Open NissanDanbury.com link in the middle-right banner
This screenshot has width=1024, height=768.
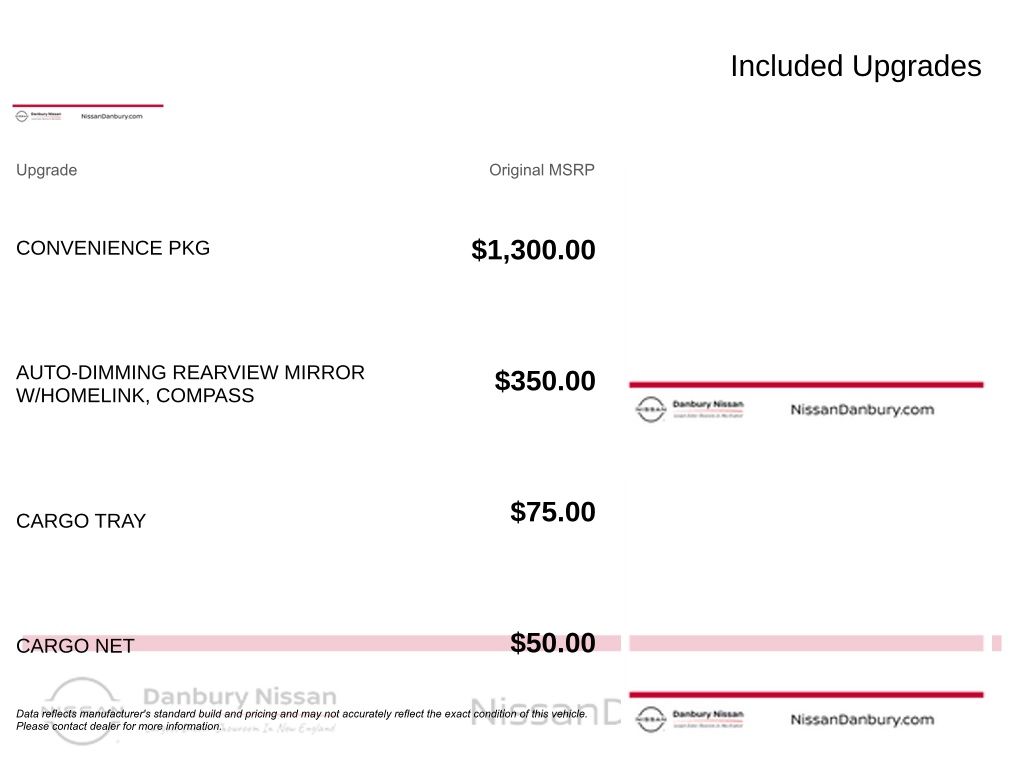click(x=861, y=409)
